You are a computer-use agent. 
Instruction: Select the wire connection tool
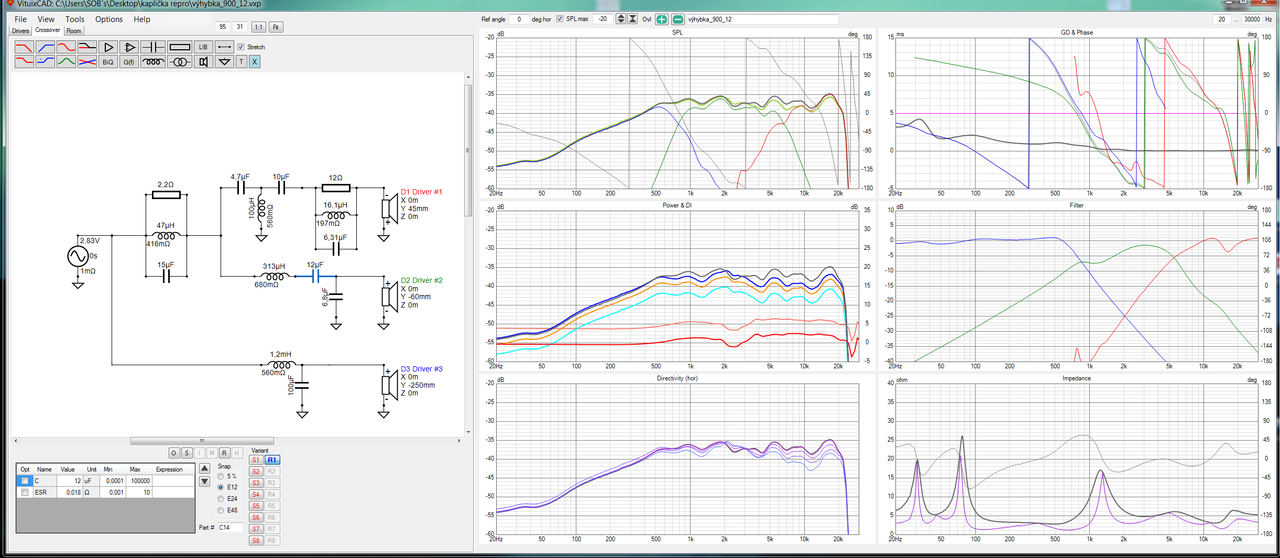(224, 47)
